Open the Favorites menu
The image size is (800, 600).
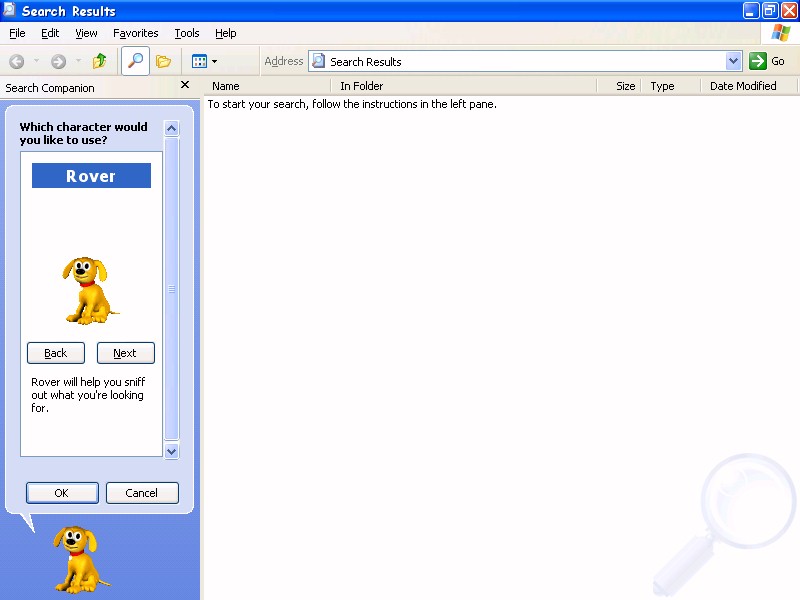click(x=136, y=33)
